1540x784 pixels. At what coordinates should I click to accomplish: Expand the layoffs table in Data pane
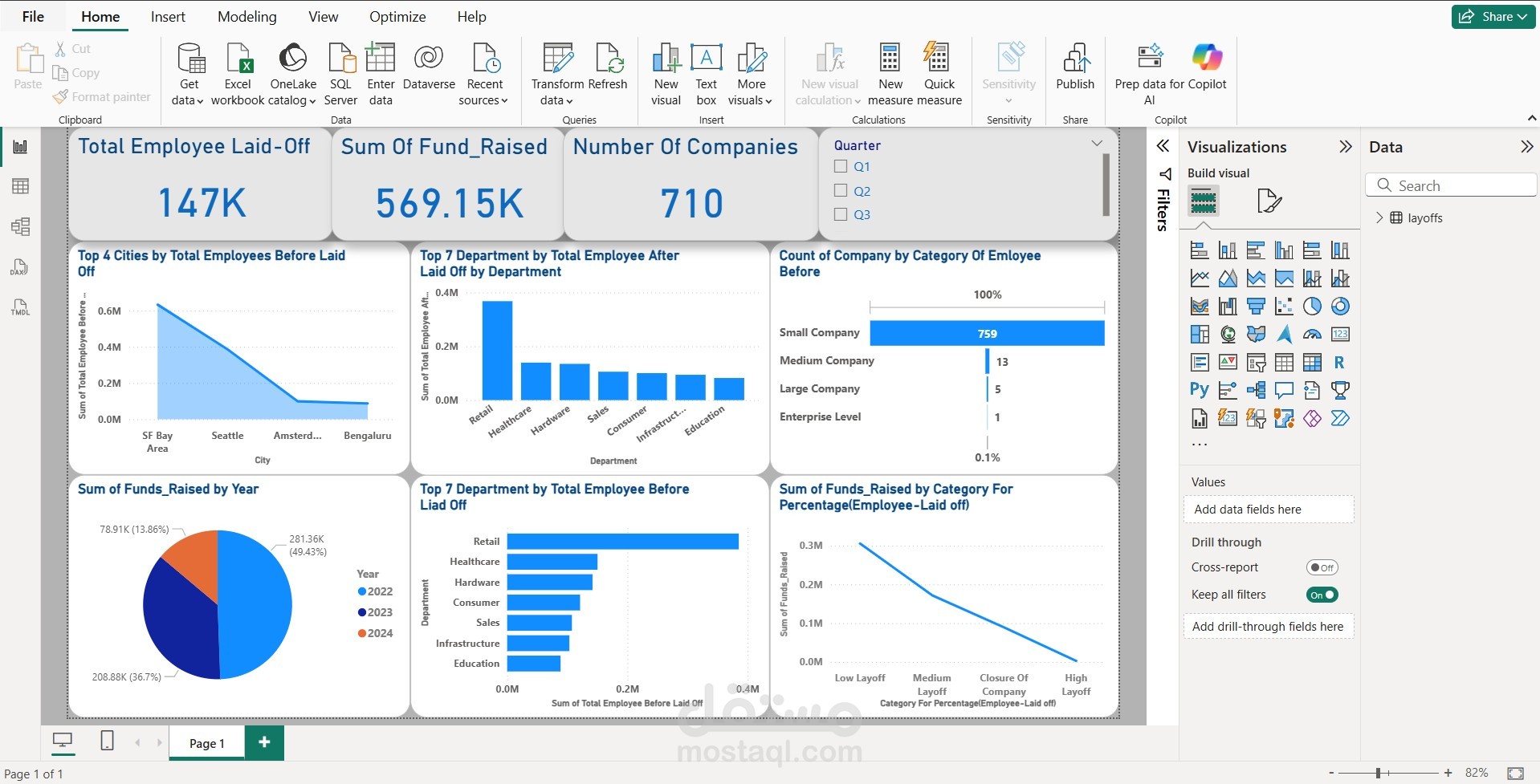(x=1379, y=217)
